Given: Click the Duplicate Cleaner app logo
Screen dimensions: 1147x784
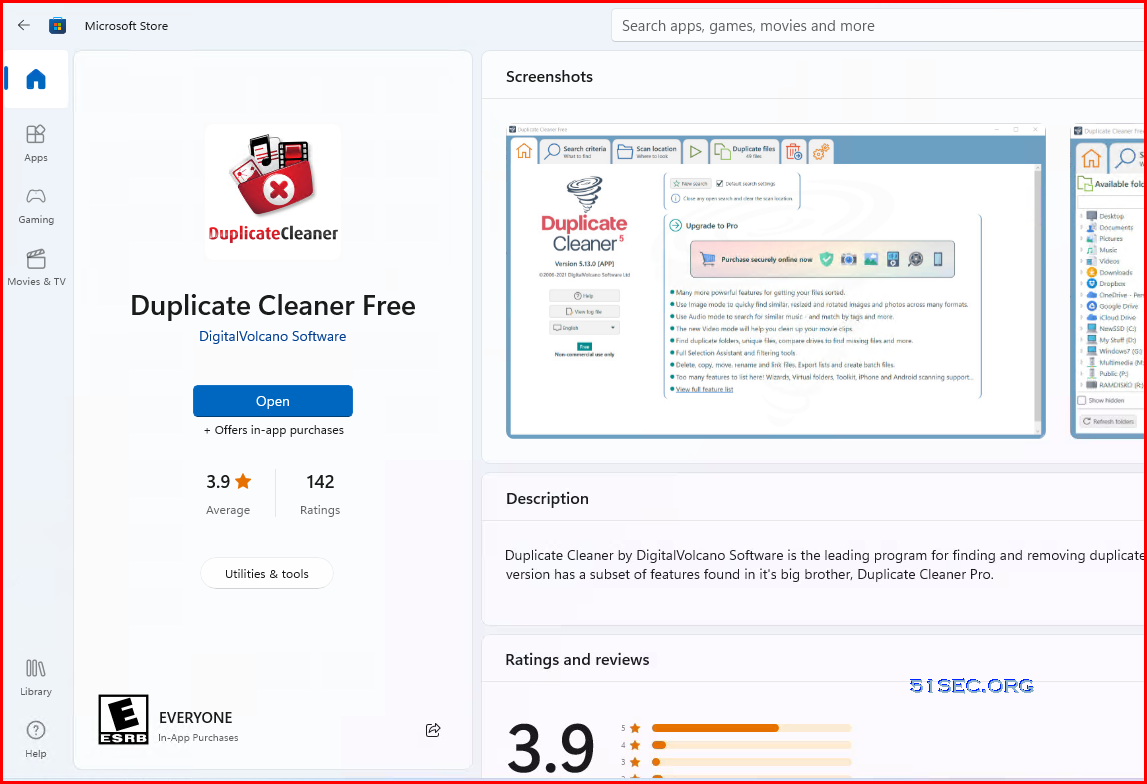Looking at the screenshot, I should (273, 192).
